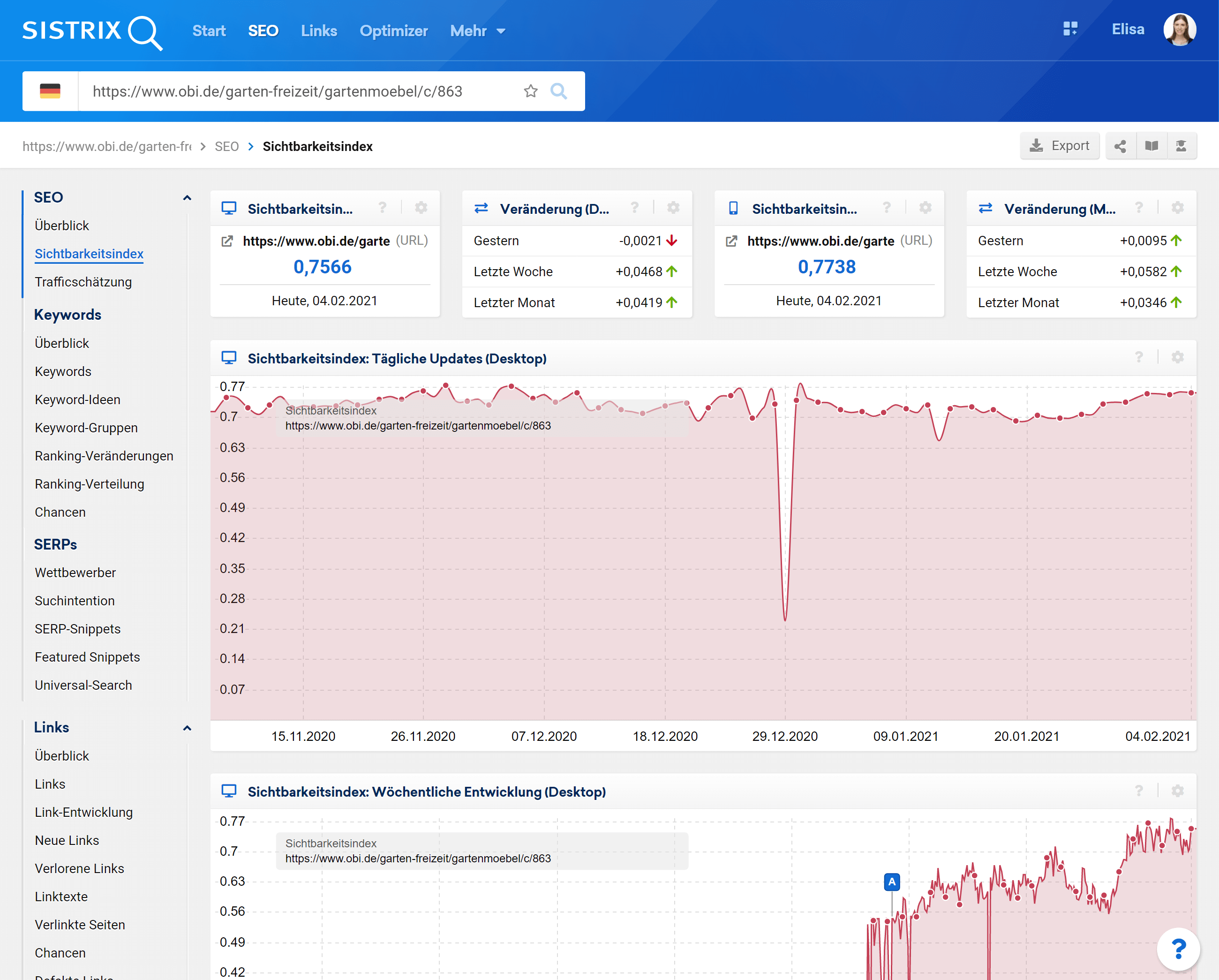Viewport: 1219px width, 980px height.
Task: Open the Links top navigation item
Action: 319,31
